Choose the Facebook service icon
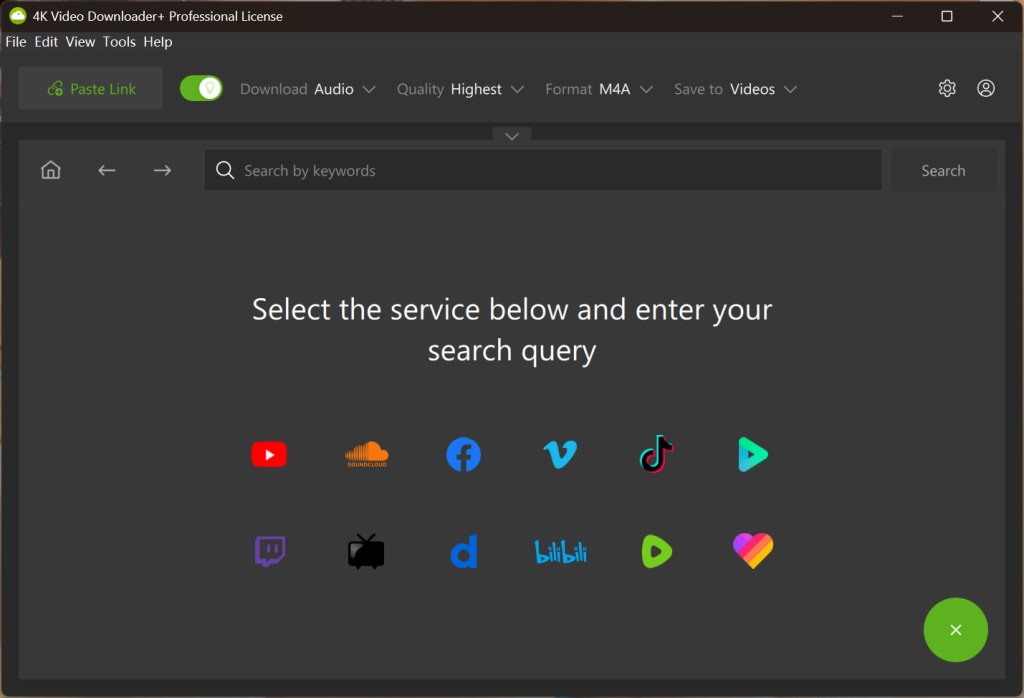The height and width of the screenshot is (698, 1024). tap(464, 454)
